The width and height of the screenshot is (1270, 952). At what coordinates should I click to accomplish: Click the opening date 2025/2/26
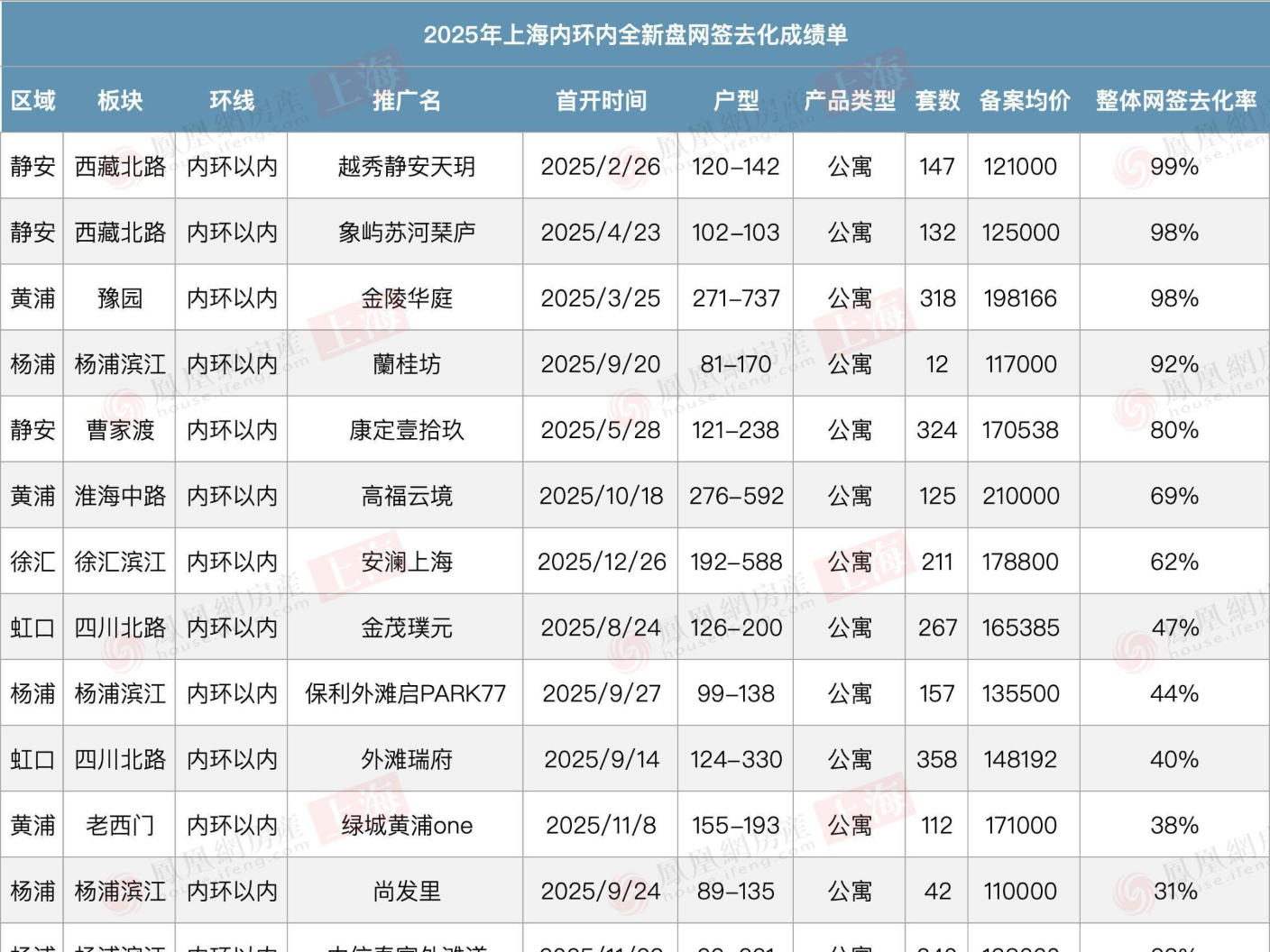pyautogui.click(x=601, y=167)
